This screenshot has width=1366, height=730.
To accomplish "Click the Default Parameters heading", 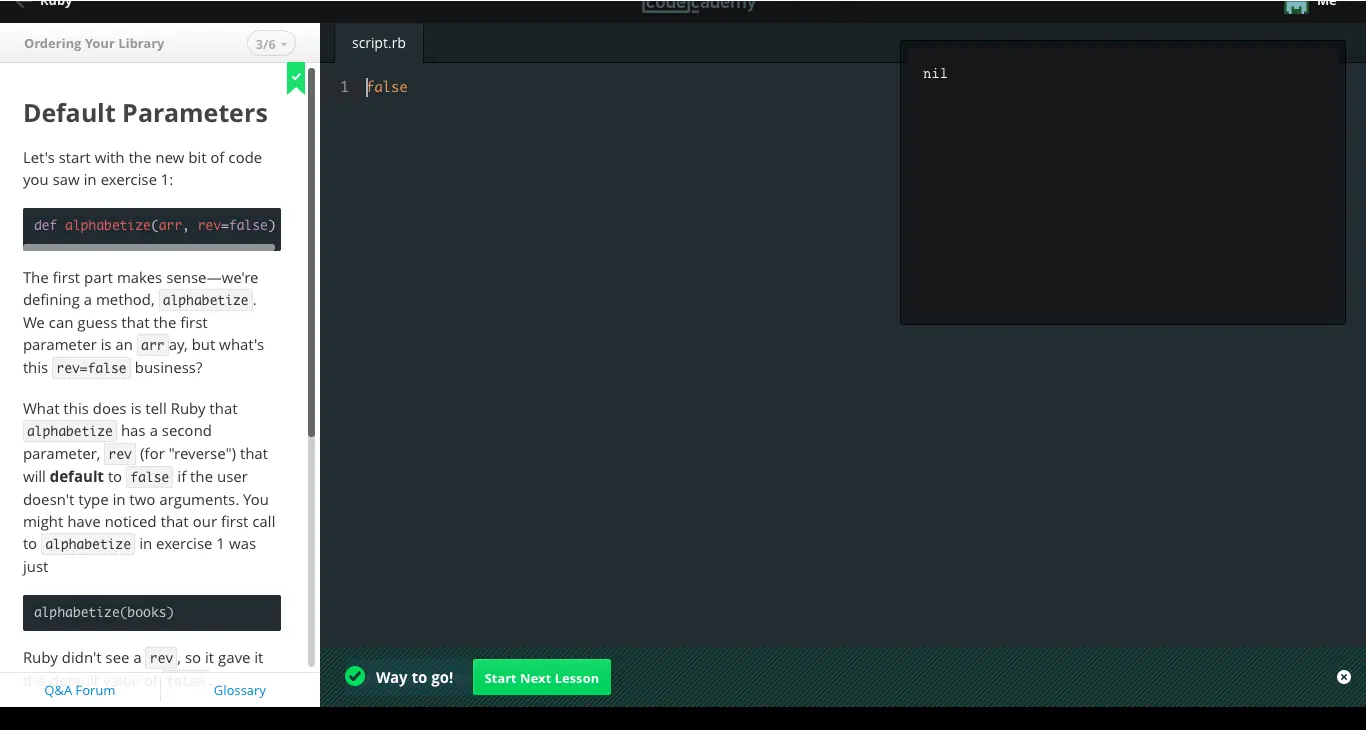I will (x=145, y=113).
